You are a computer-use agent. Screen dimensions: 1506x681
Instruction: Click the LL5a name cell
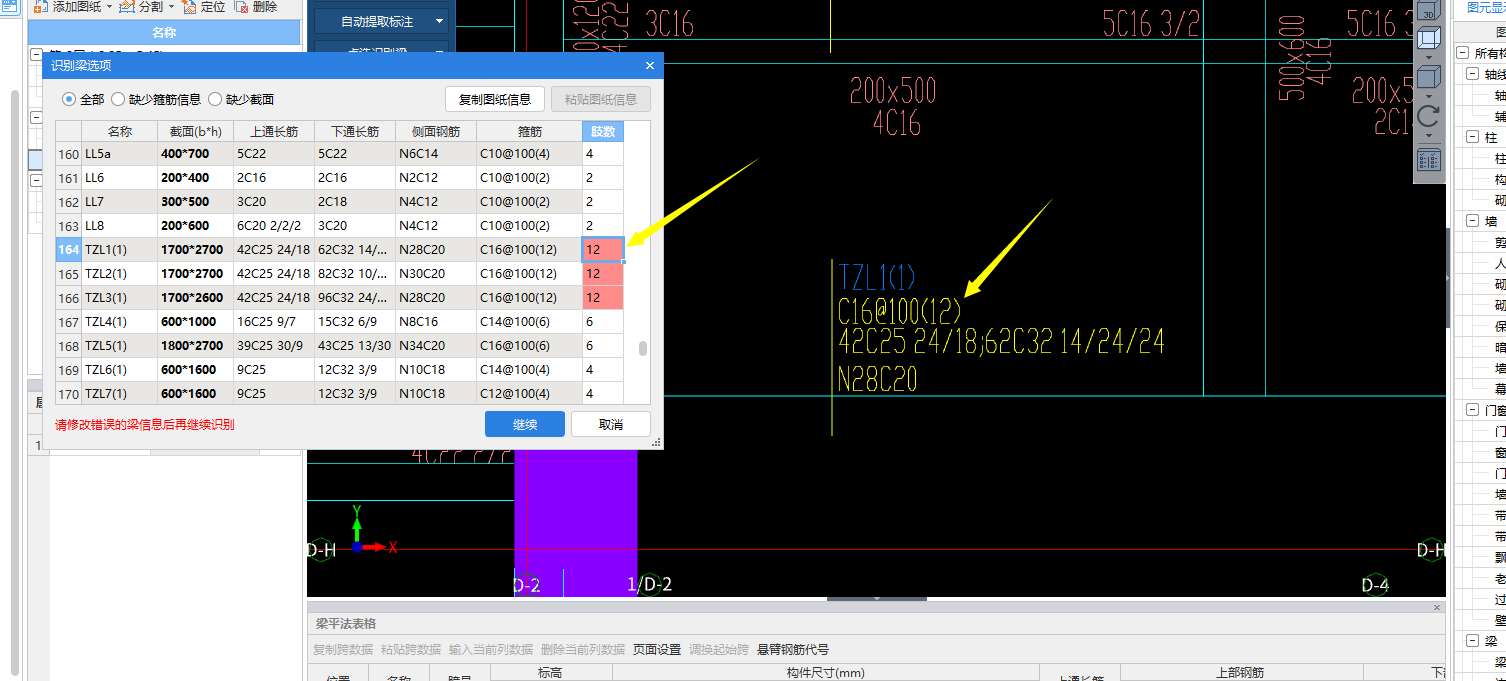(120, 154)
